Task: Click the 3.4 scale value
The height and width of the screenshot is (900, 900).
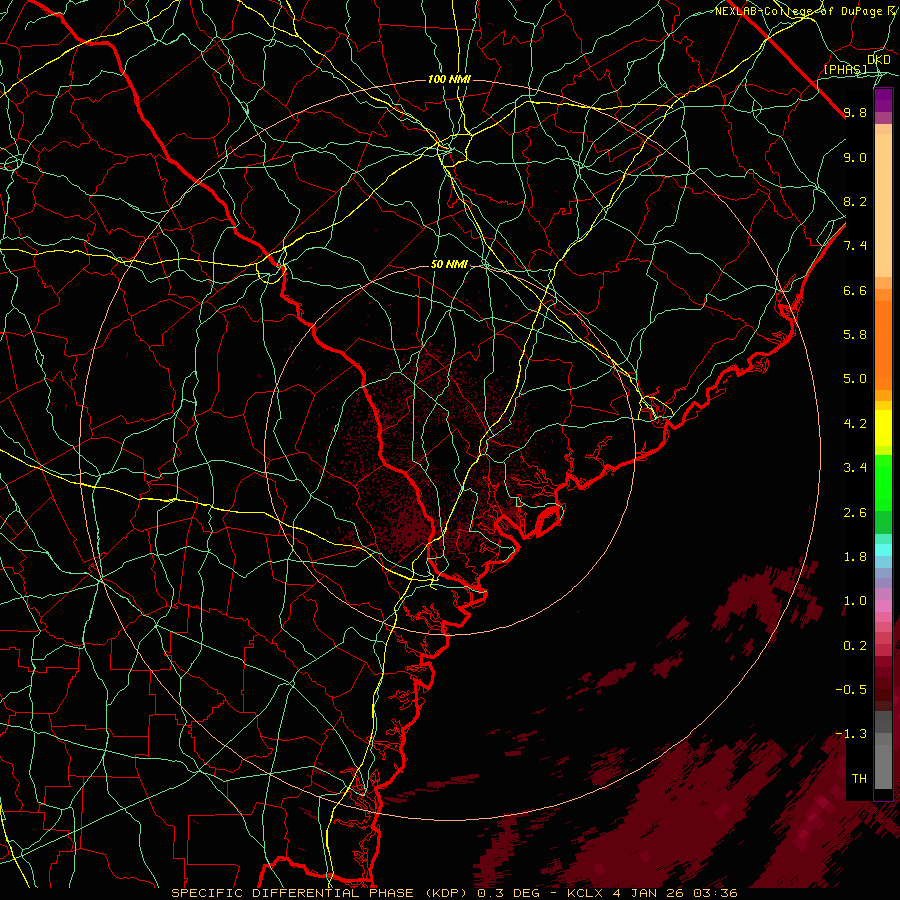Action: click(x=855, y=468)
